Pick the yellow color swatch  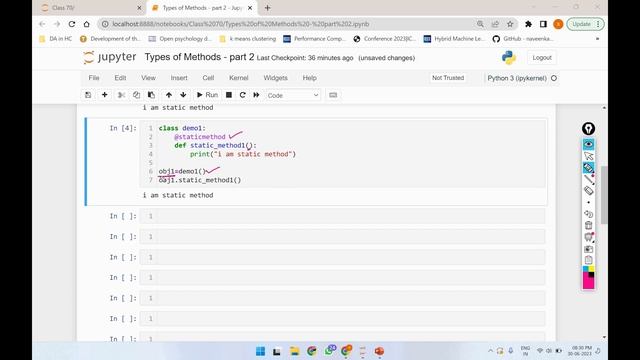tap(591, 269)
